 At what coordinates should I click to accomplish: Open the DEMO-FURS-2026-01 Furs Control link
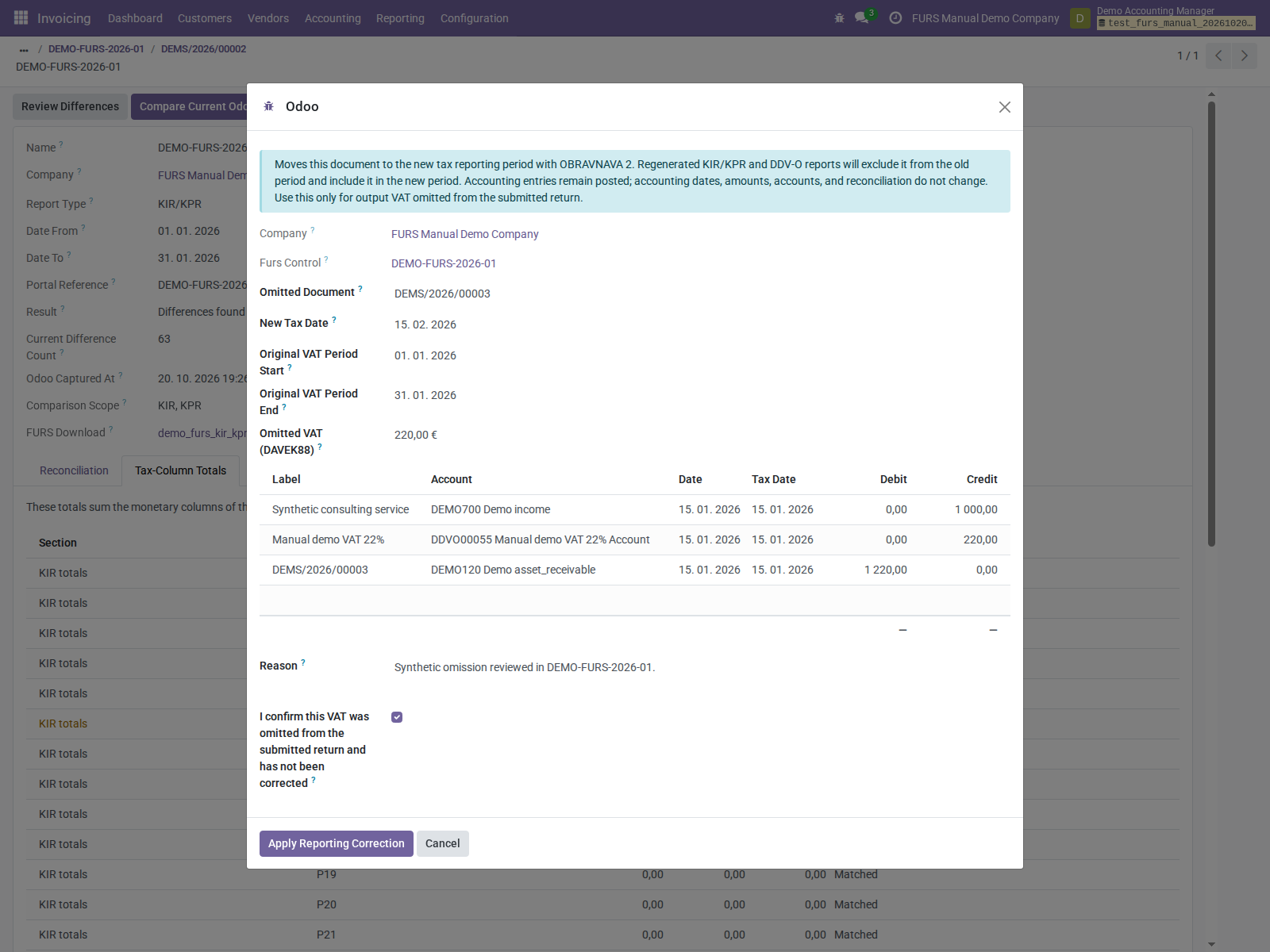(444, 263)
